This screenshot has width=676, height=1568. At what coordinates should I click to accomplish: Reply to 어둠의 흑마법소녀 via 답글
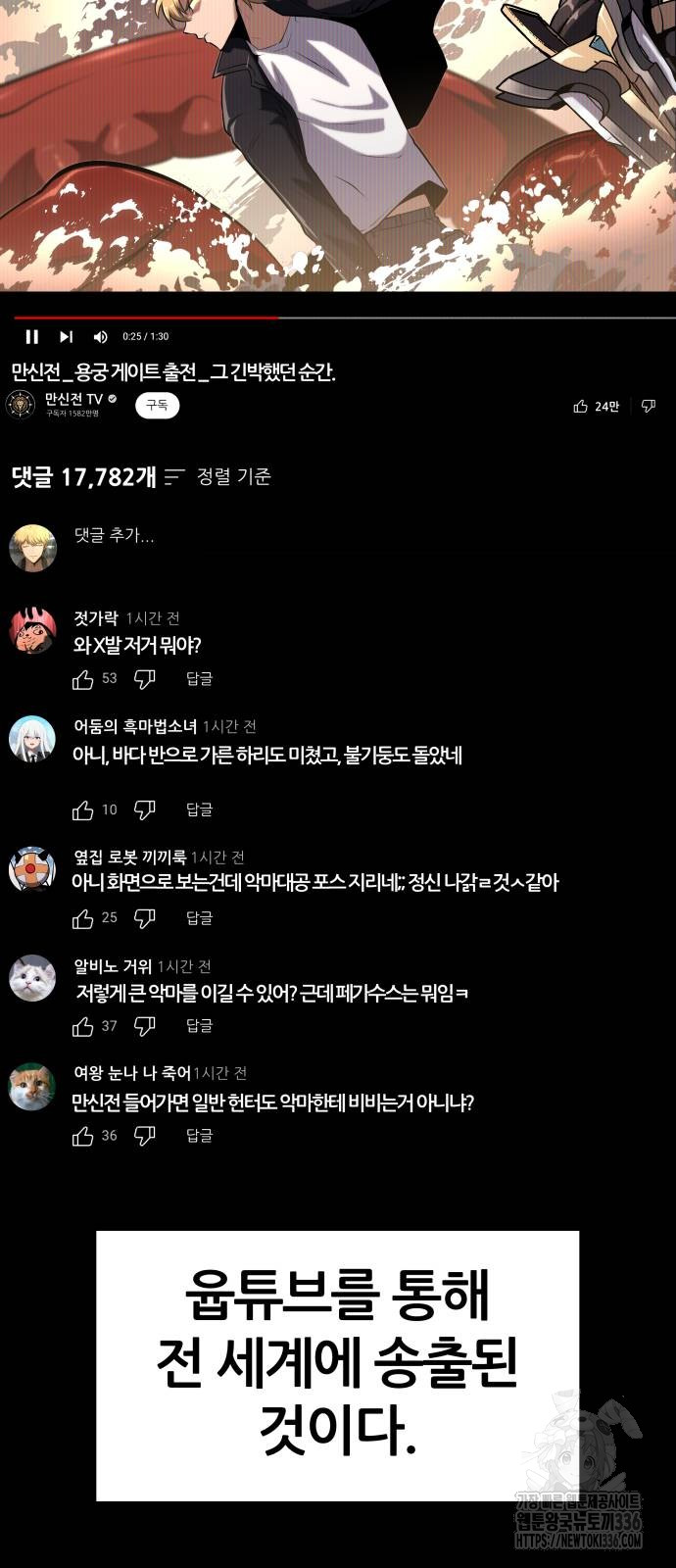[x=199, y=809]
